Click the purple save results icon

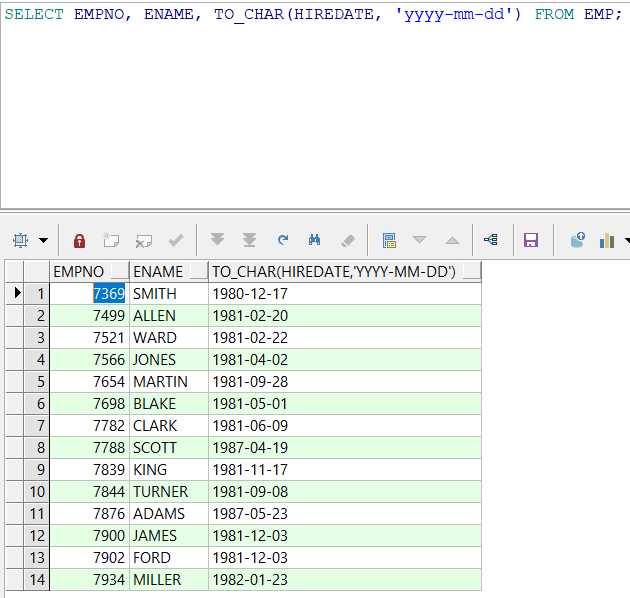531,240
